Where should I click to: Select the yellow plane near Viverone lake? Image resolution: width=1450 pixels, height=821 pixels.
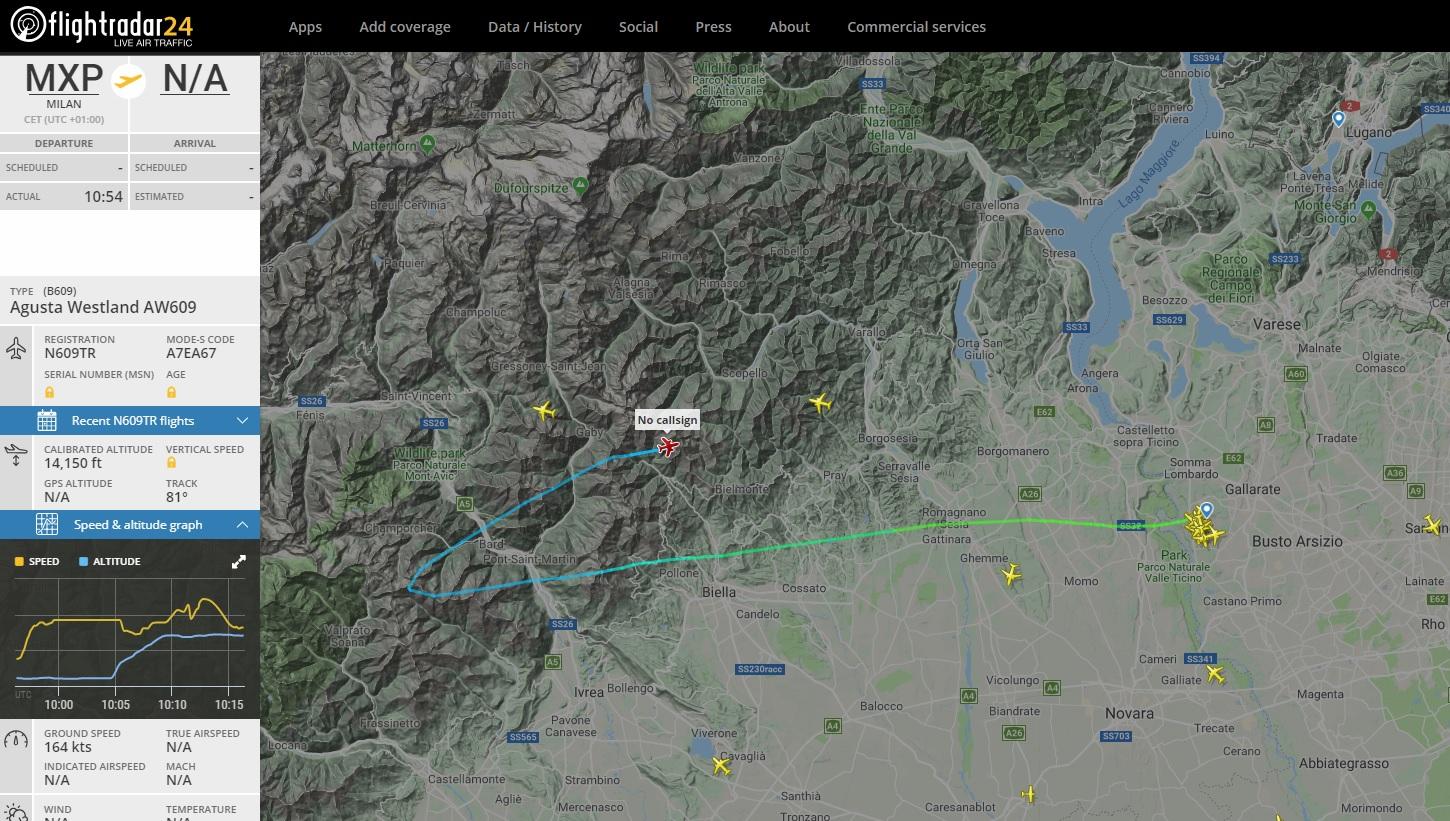click(720, 766)
